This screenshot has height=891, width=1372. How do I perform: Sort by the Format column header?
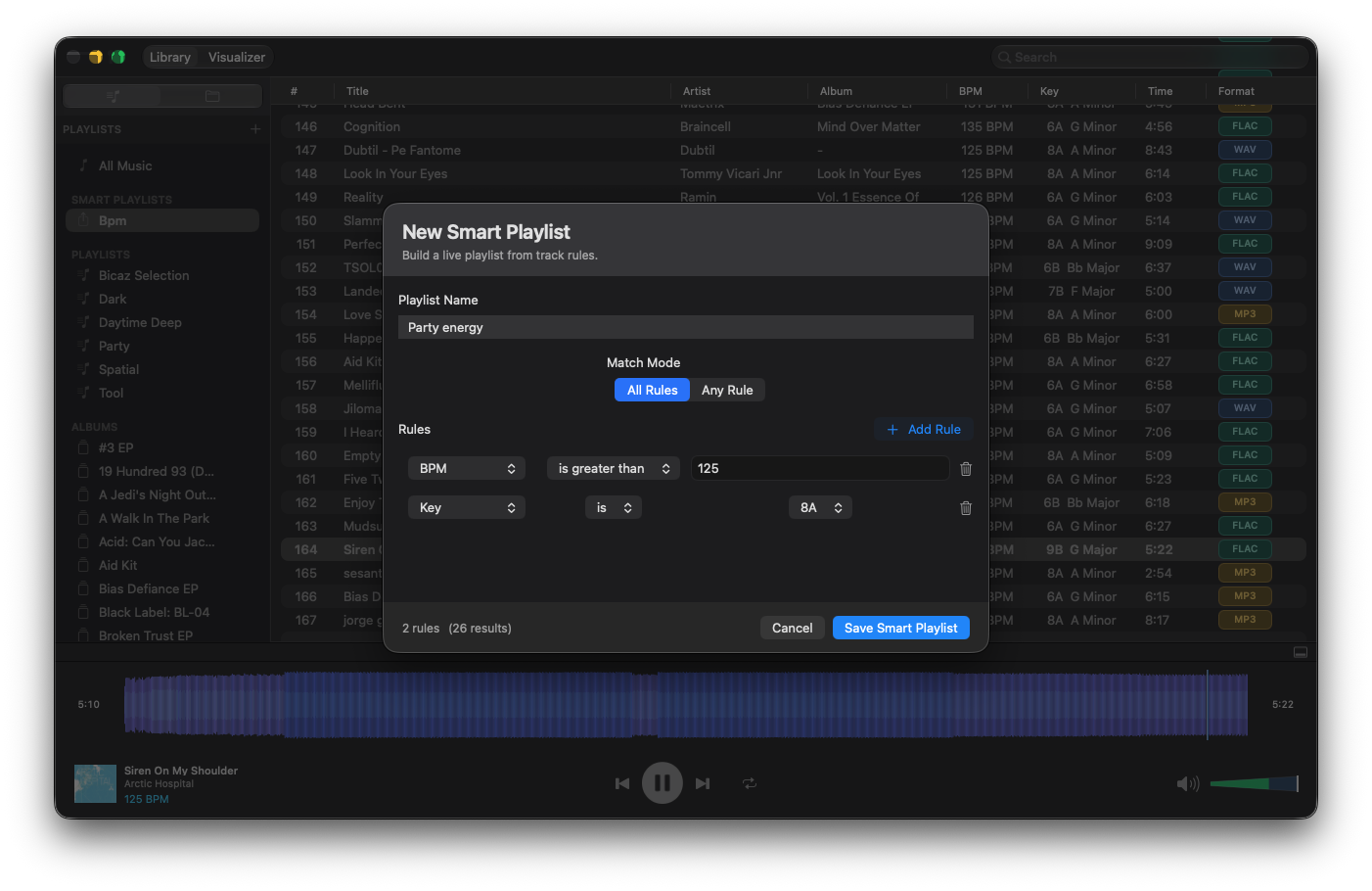1236,91
